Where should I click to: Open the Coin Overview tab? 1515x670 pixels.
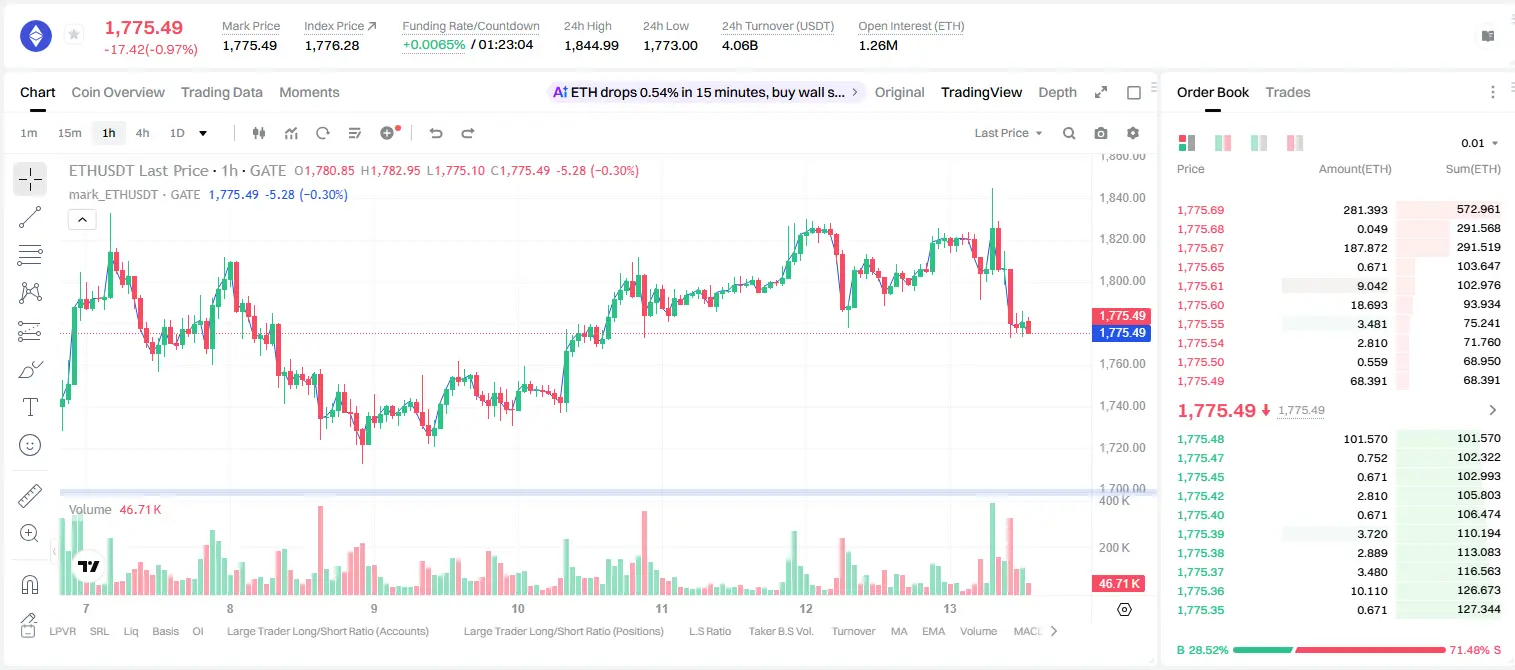pos(118,92)
